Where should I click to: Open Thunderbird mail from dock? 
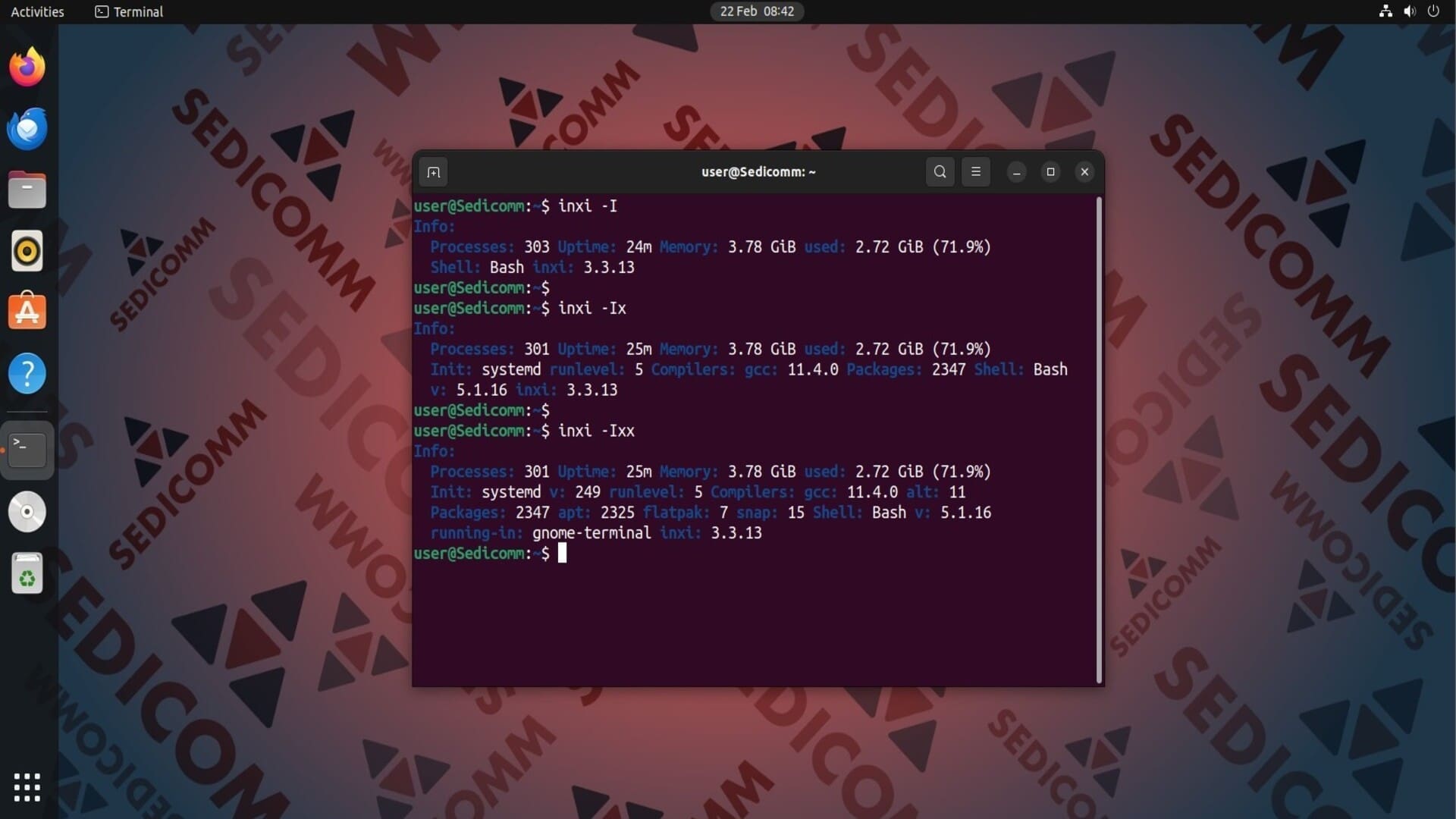tap(27, 129)
